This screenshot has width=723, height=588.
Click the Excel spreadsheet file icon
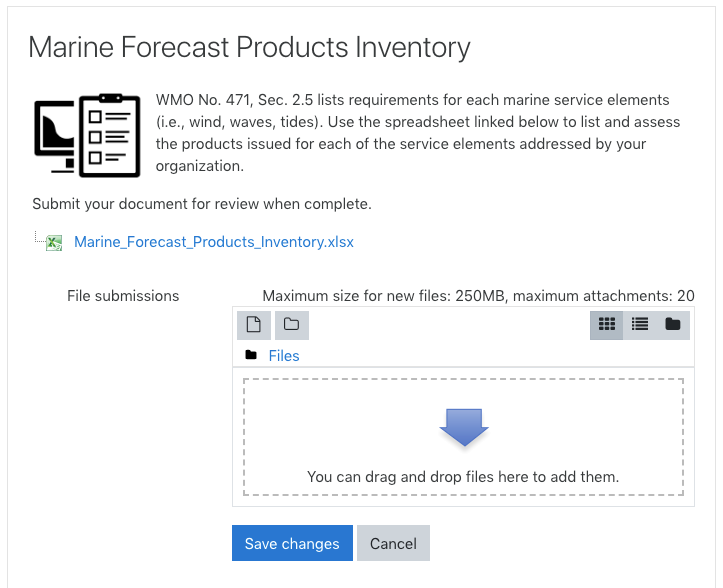(x=54, y=243)
